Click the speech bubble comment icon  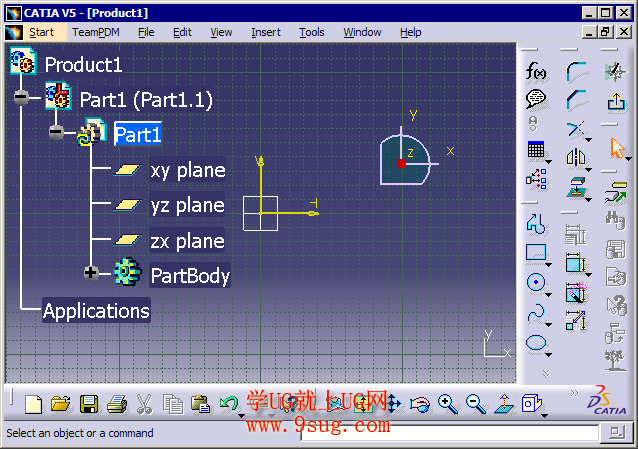[536, 99]
